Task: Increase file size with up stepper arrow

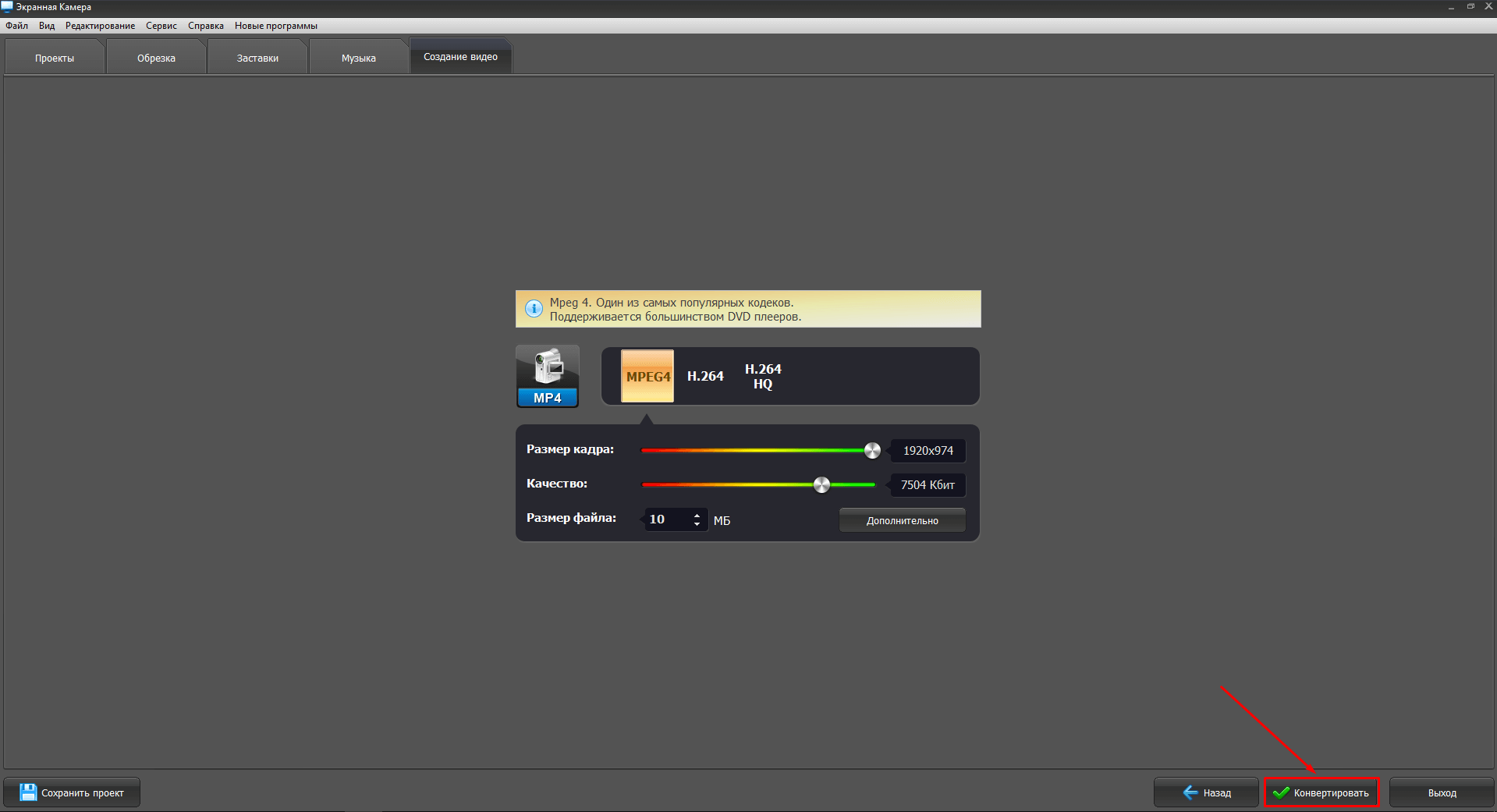Action: [697, 515]
